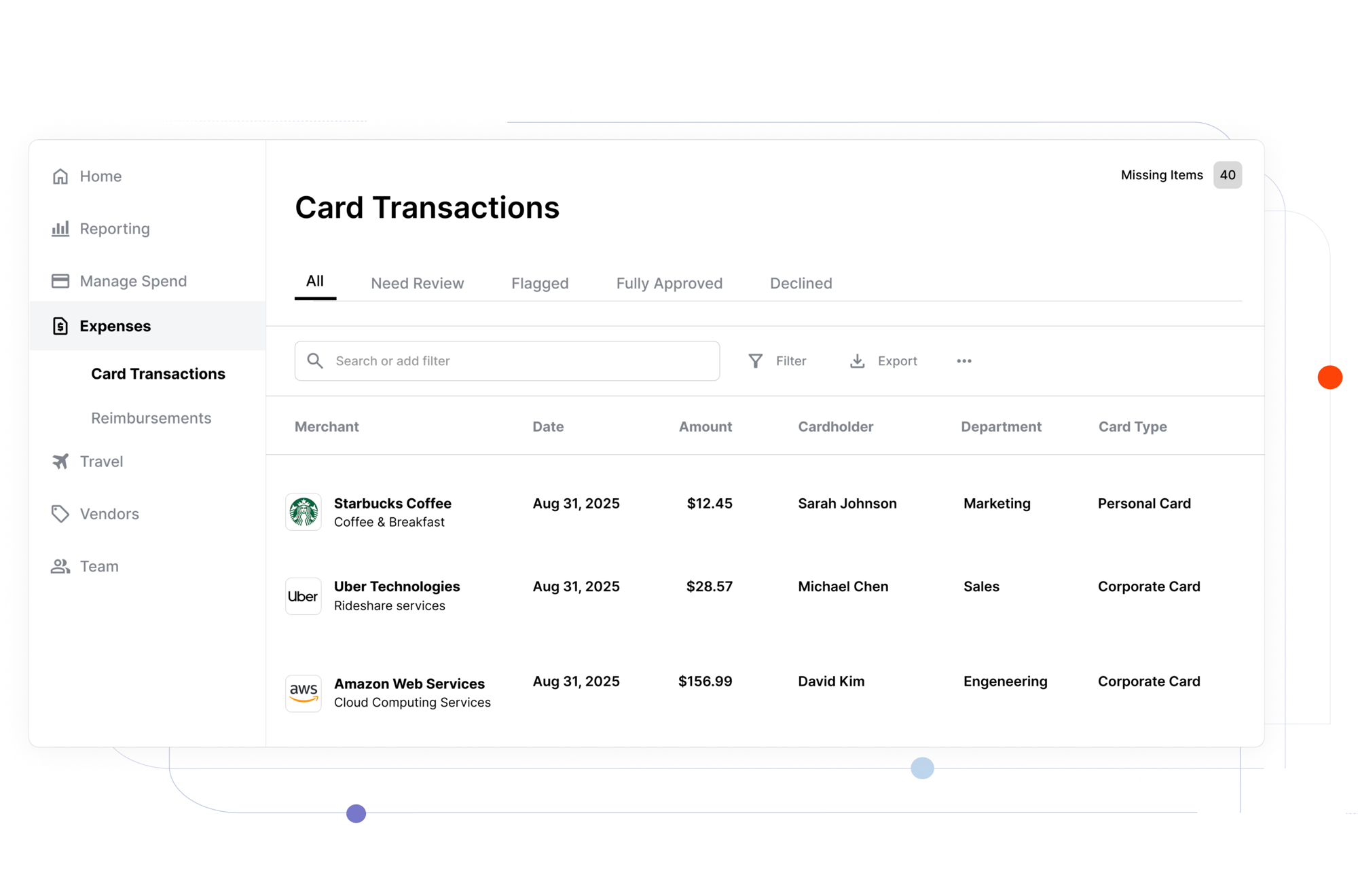Viewport: 1358px width, 896px height.
Task: Open Card Transactions in the sidebar
Action: pos(158,373)
